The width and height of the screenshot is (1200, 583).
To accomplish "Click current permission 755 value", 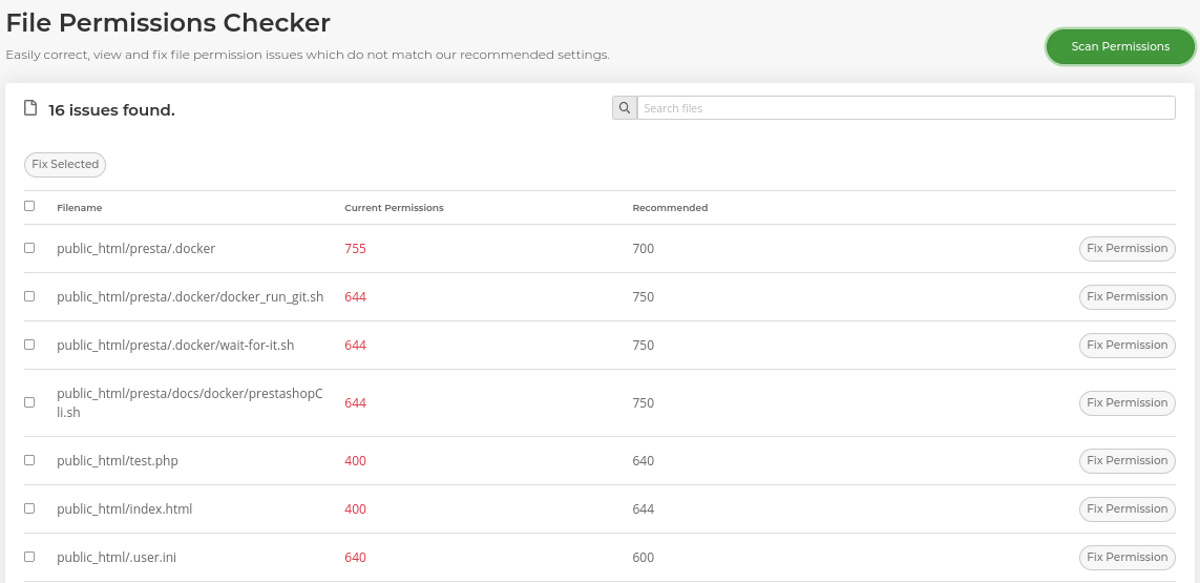I will pyautogui.click(x=355, y=249).
